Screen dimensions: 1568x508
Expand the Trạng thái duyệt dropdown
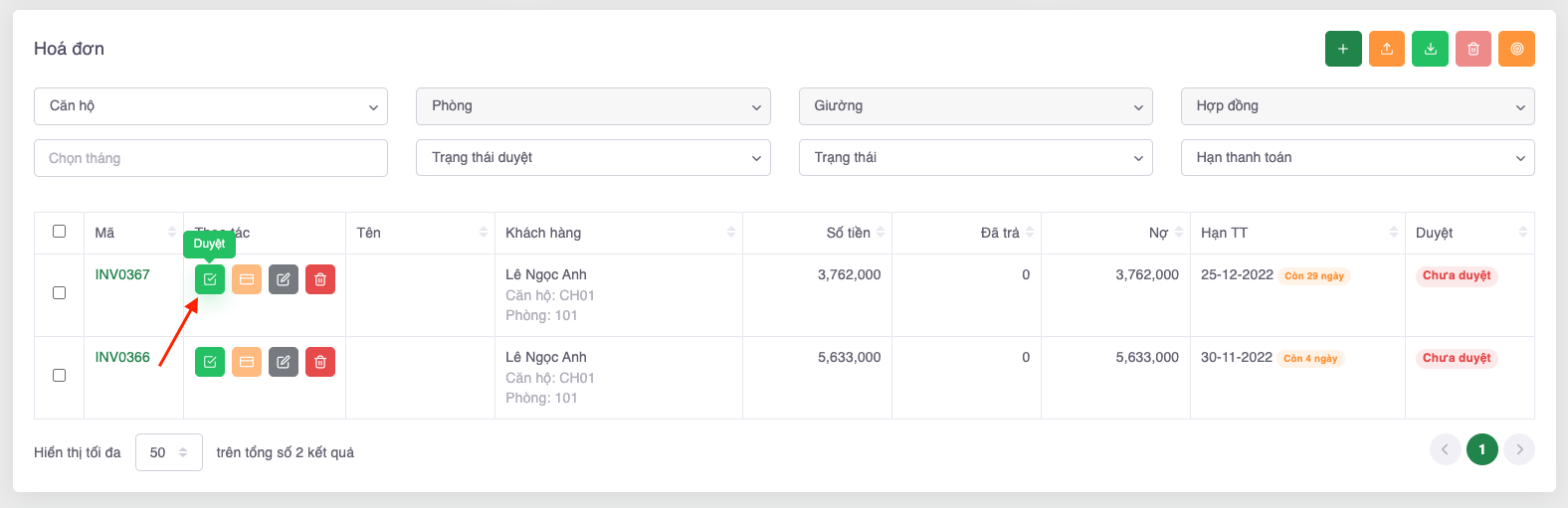tap(593, 158)
